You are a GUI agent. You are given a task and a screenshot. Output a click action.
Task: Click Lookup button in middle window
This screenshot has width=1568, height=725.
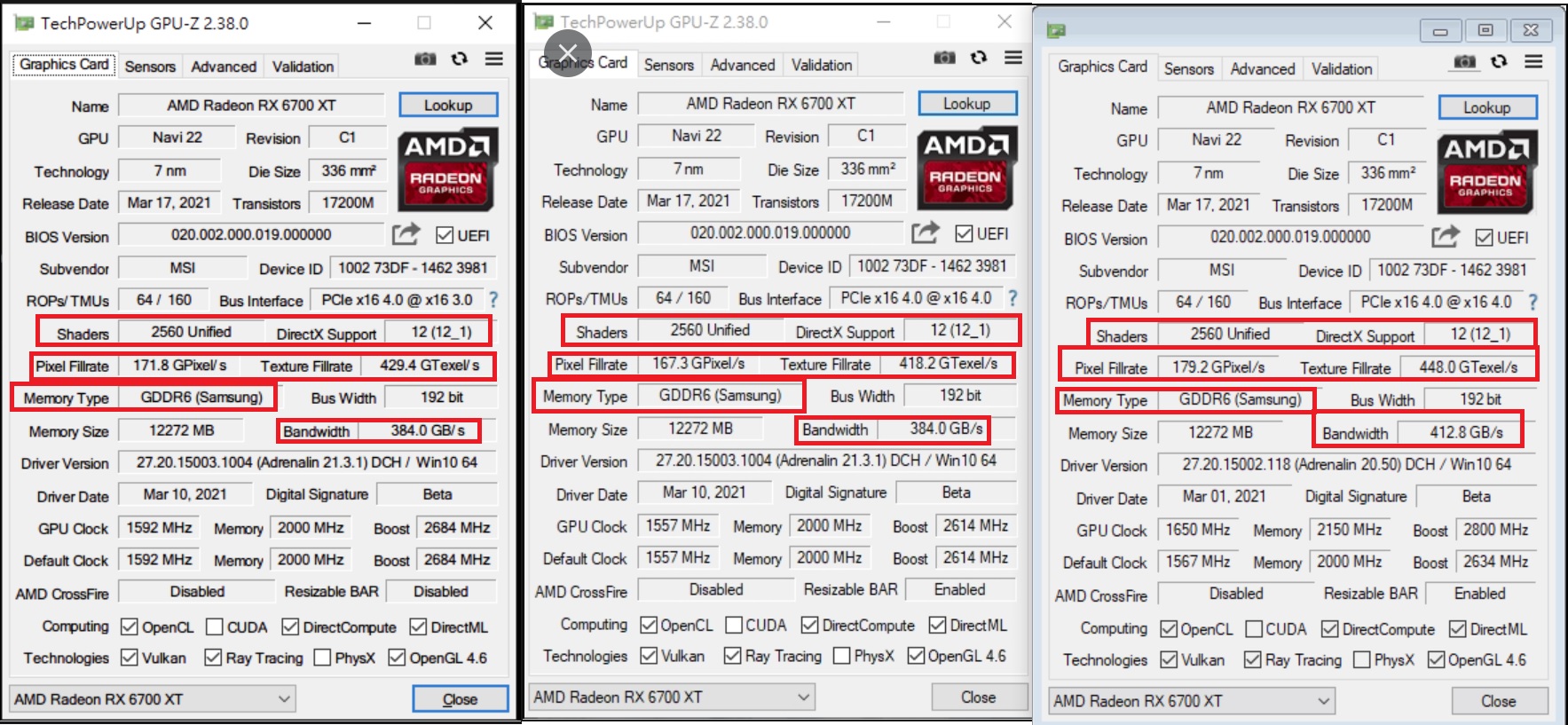(x=967, y=103)
